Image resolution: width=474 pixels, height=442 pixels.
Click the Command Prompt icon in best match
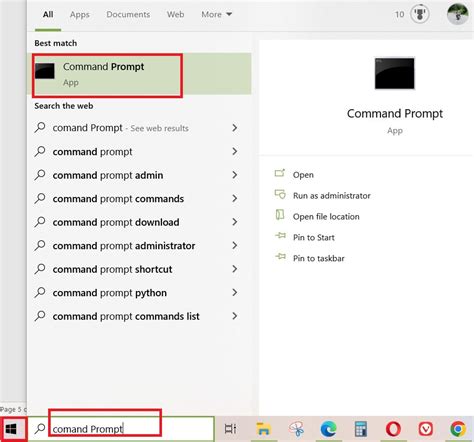point(45,71)
